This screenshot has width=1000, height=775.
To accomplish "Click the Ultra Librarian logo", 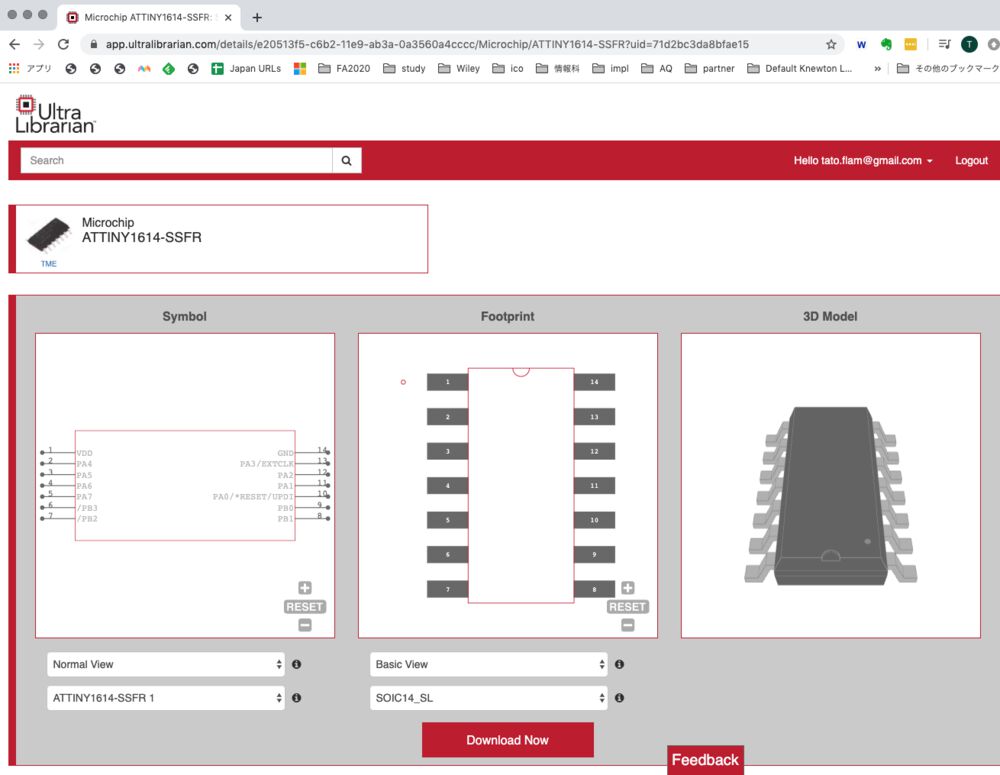I will 55,114.
